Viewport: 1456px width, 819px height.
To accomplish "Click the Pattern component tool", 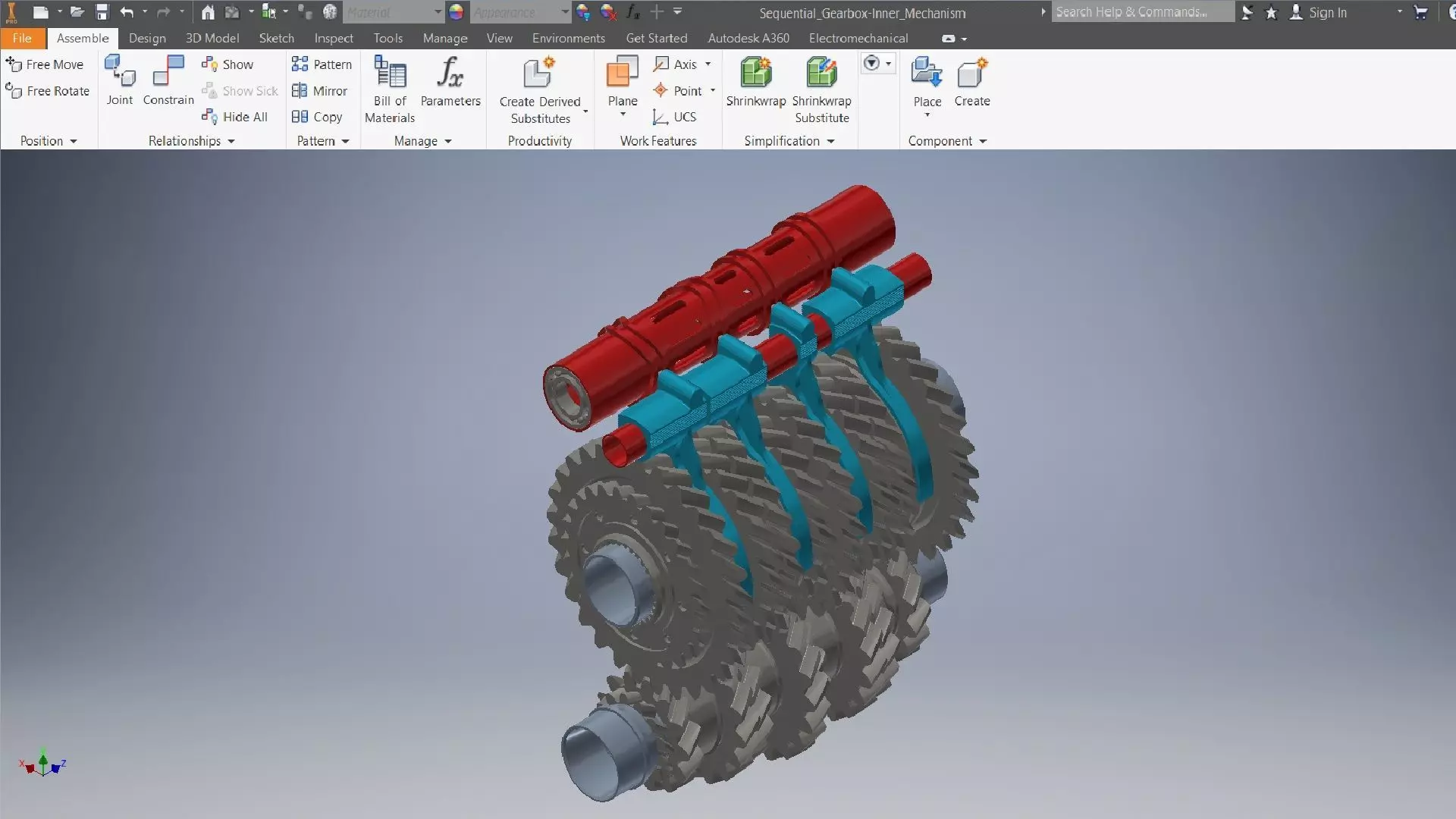I will (x=322, y=64).
